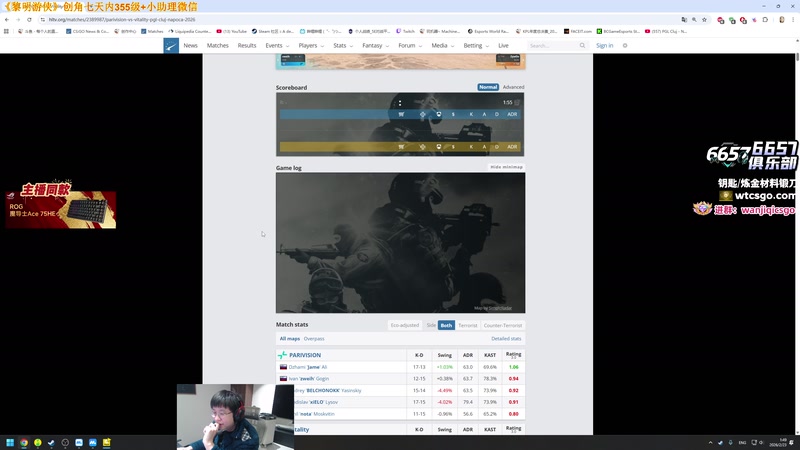This screenshot has height=450, width=800.
Task: Click the buy cart icon in yellow scoreboard row
Action: 401,146
